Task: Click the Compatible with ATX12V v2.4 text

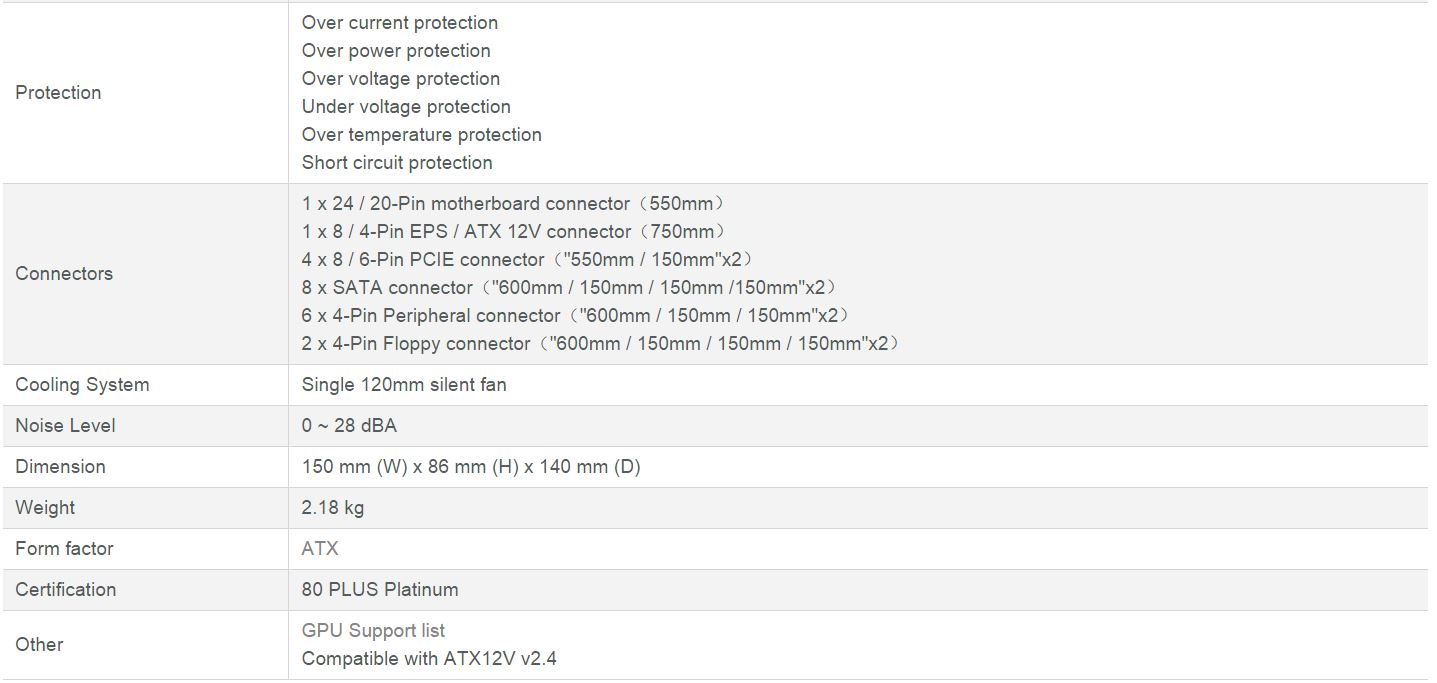Action: 429,659
